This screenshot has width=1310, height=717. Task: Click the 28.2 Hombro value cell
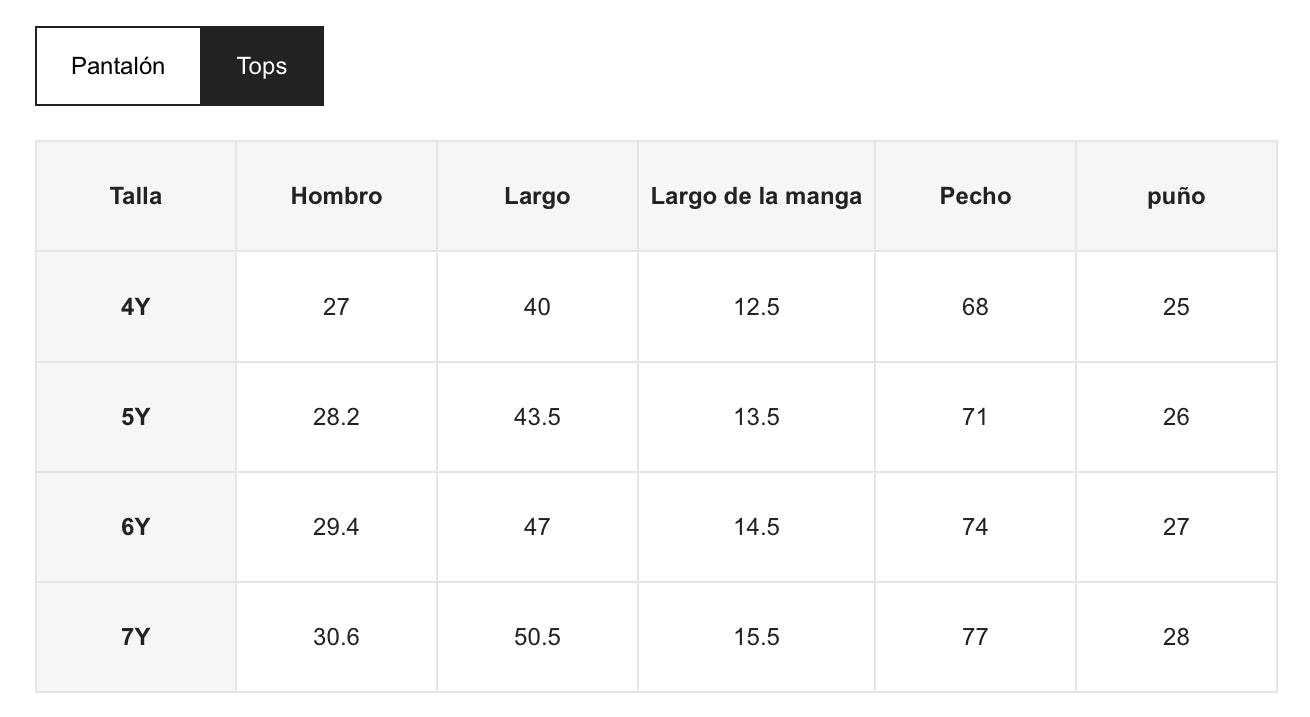(336, 417)
